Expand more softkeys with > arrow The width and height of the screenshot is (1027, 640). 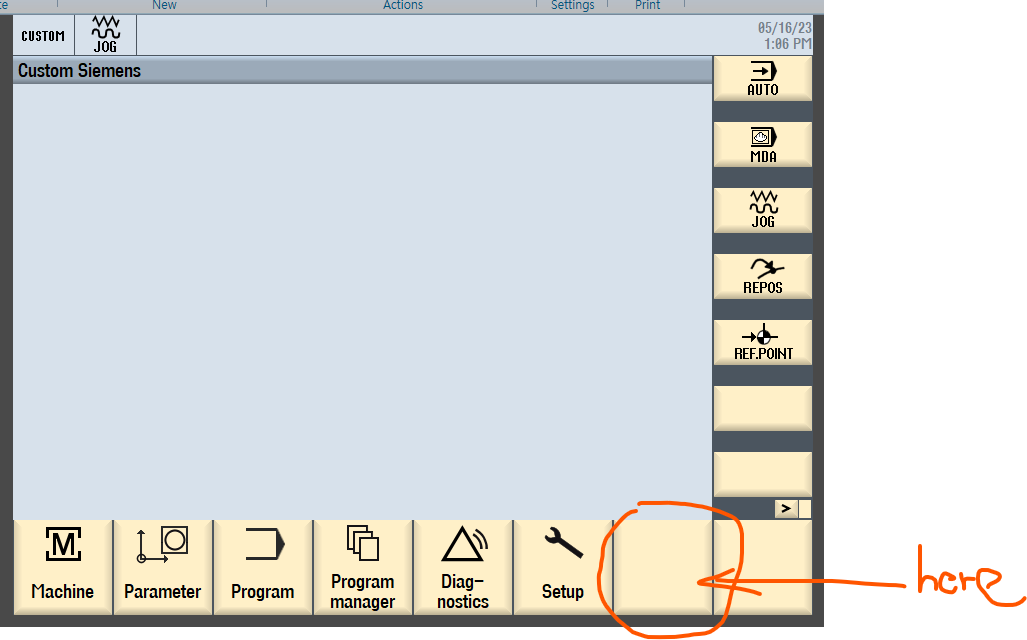click(x=786, y=508)
